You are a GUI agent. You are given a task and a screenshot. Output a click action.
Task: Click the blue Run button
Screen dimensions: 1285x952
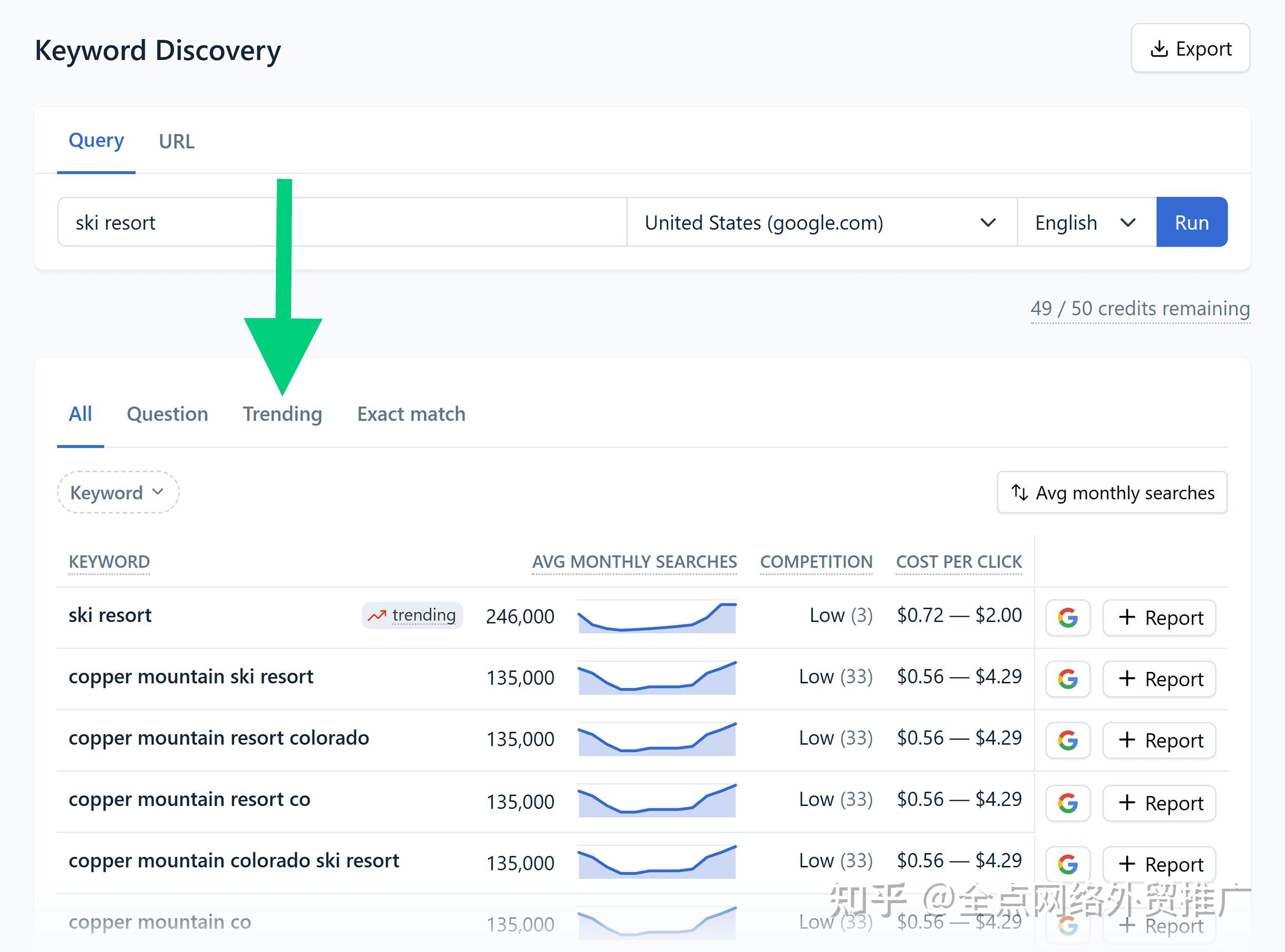[x=1191, y=223]
